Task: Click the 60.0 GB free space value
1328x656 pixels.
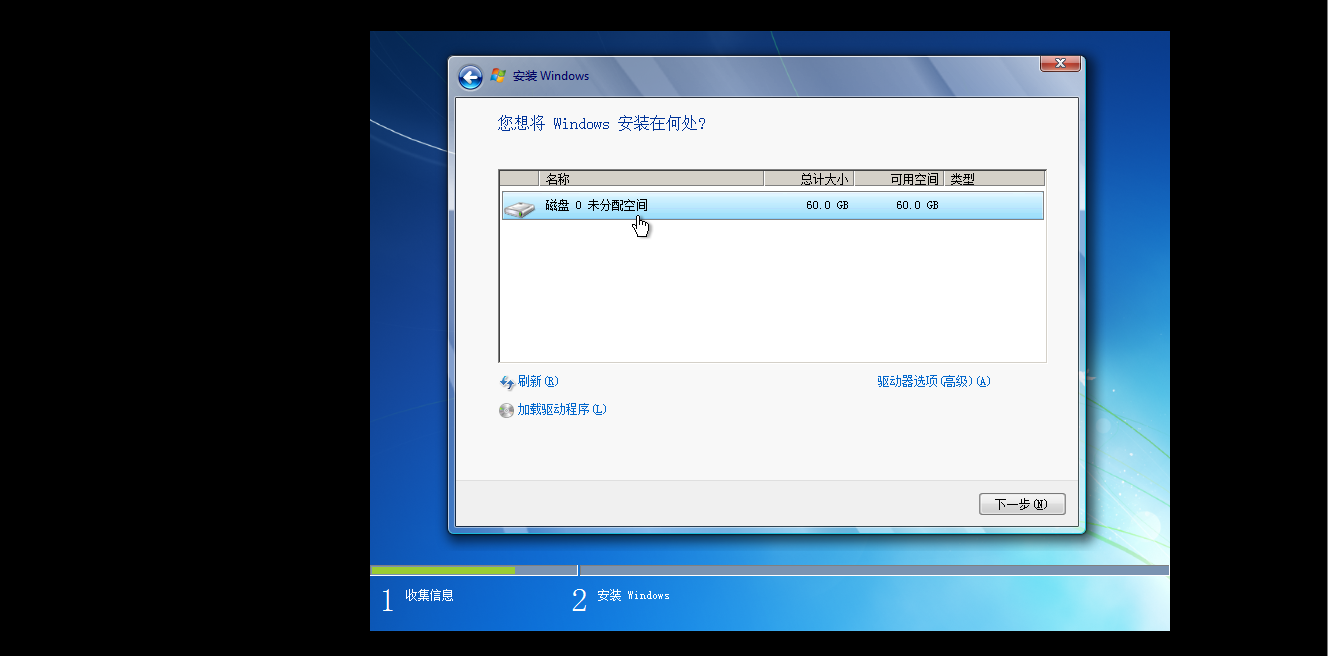Action: [x=917, y=206]
